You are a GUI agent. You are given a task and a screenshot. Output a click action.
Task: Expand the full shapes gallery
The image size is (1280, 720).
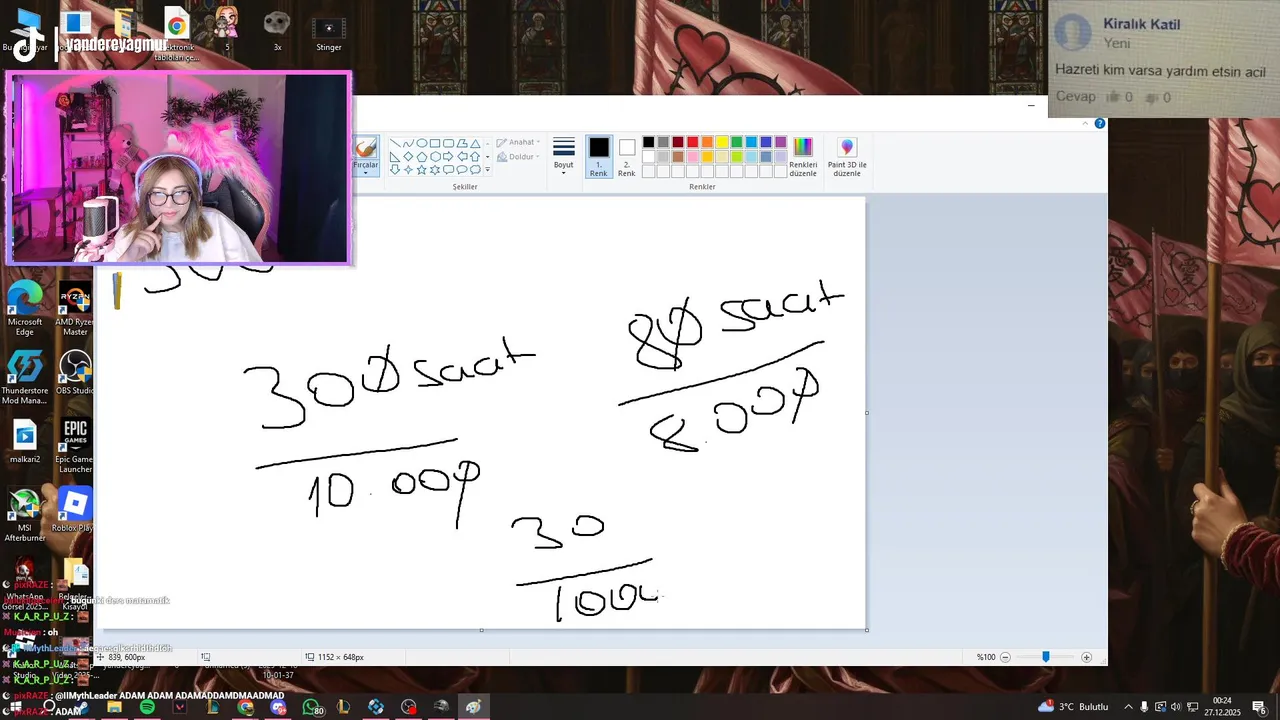click(x=488, y=169)
